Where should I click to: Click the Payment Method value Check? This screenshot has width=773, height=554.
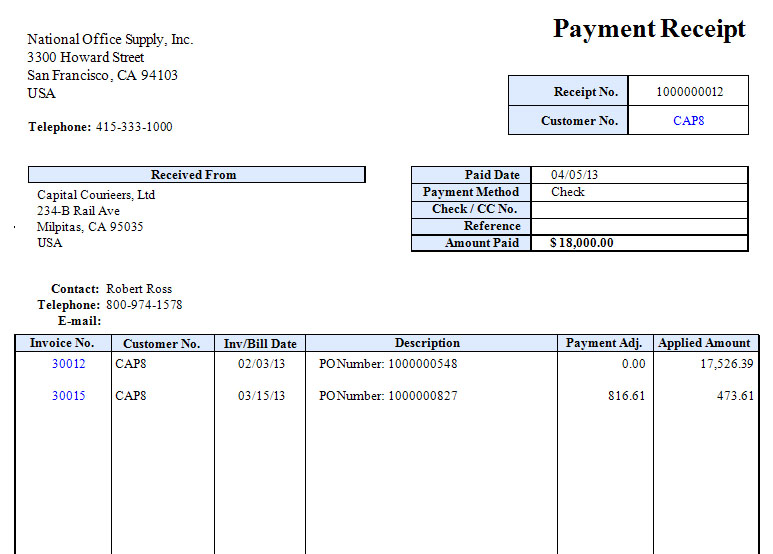pyautogui.click(x=568, y=192)
